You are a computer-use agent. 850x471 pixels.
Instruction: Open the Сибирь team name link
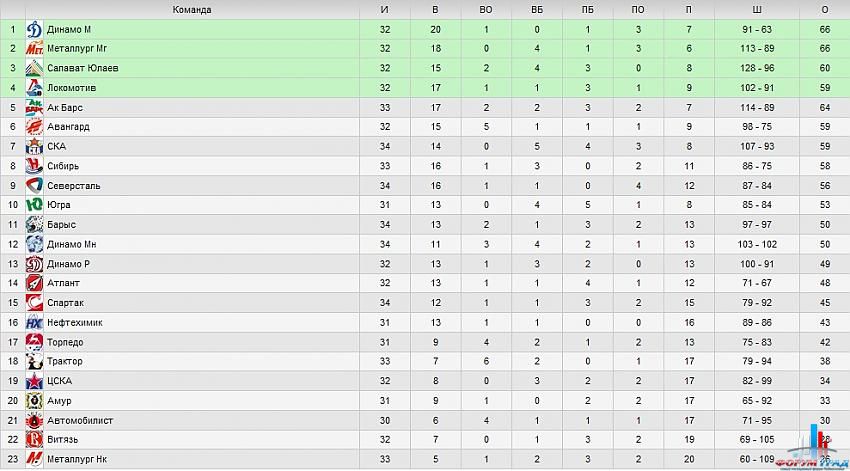point(63,166)
